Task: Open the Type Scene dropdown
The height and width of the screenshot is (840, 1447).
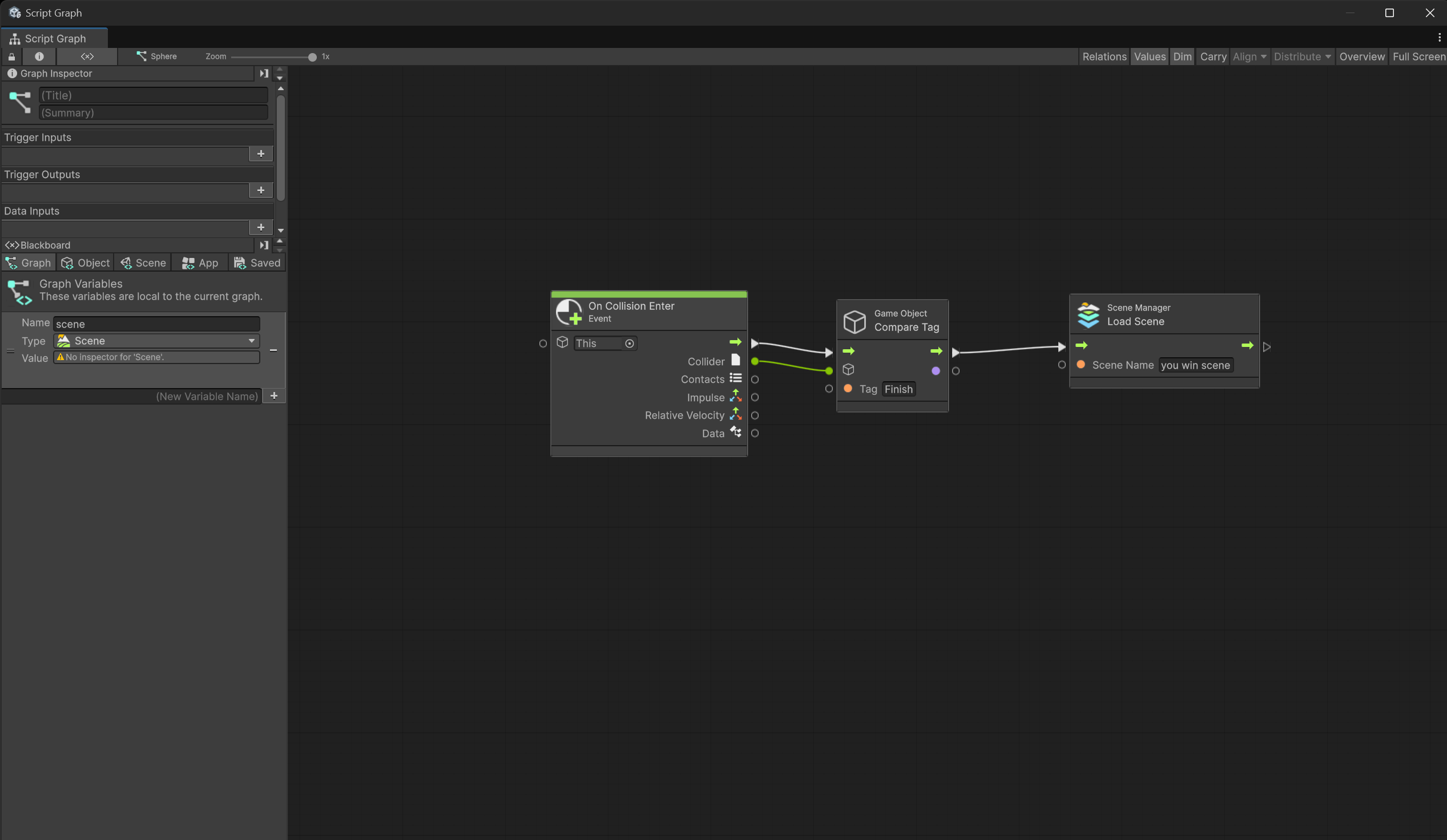Action: (156, 341)
